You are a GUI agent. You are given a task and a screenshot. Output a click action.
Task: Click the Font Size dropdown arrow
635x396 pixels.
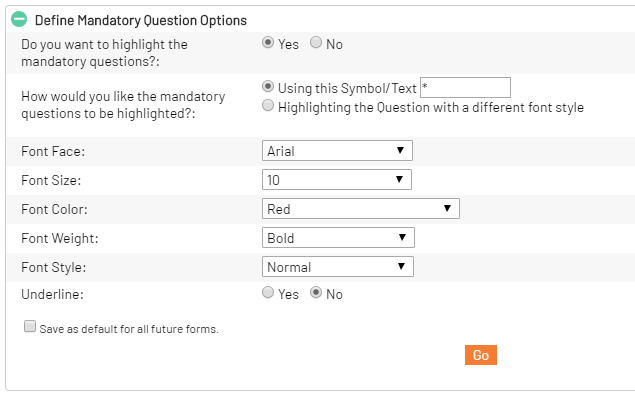point(399,179)
